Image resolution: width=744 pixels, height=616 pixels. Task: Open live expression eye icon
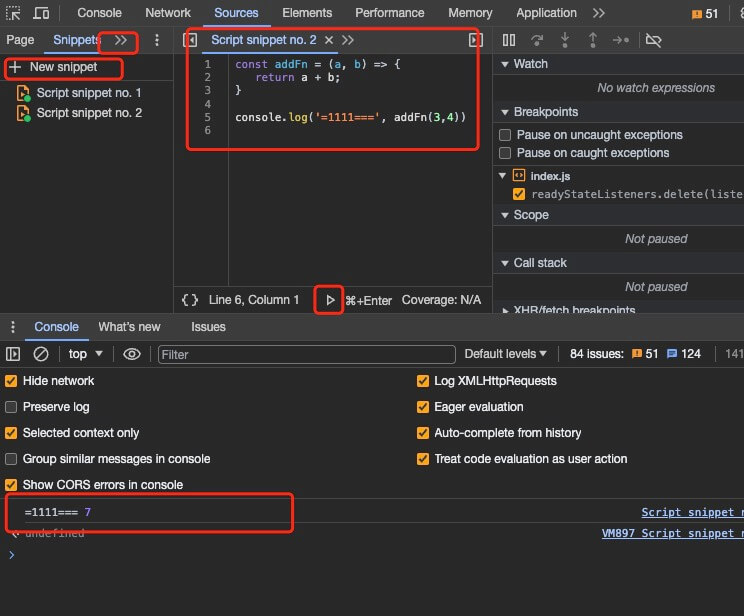(131, 354)
